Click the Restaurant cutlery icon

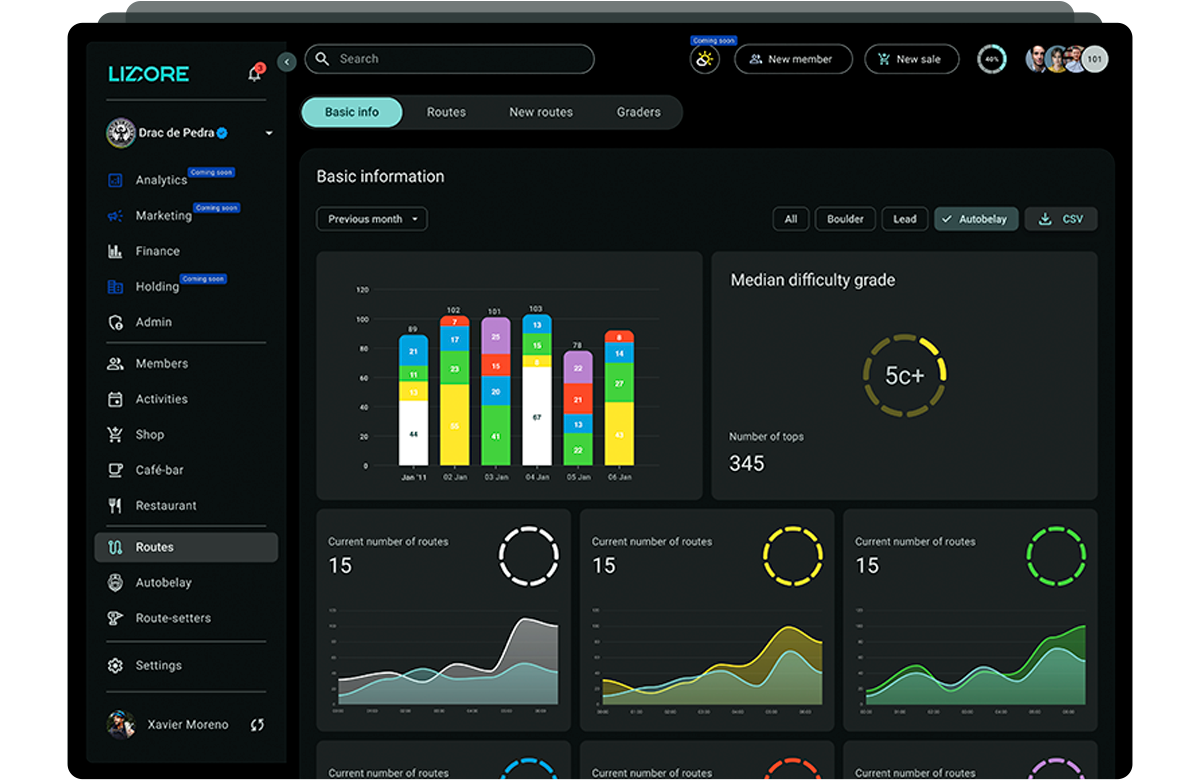coord(115,506)
